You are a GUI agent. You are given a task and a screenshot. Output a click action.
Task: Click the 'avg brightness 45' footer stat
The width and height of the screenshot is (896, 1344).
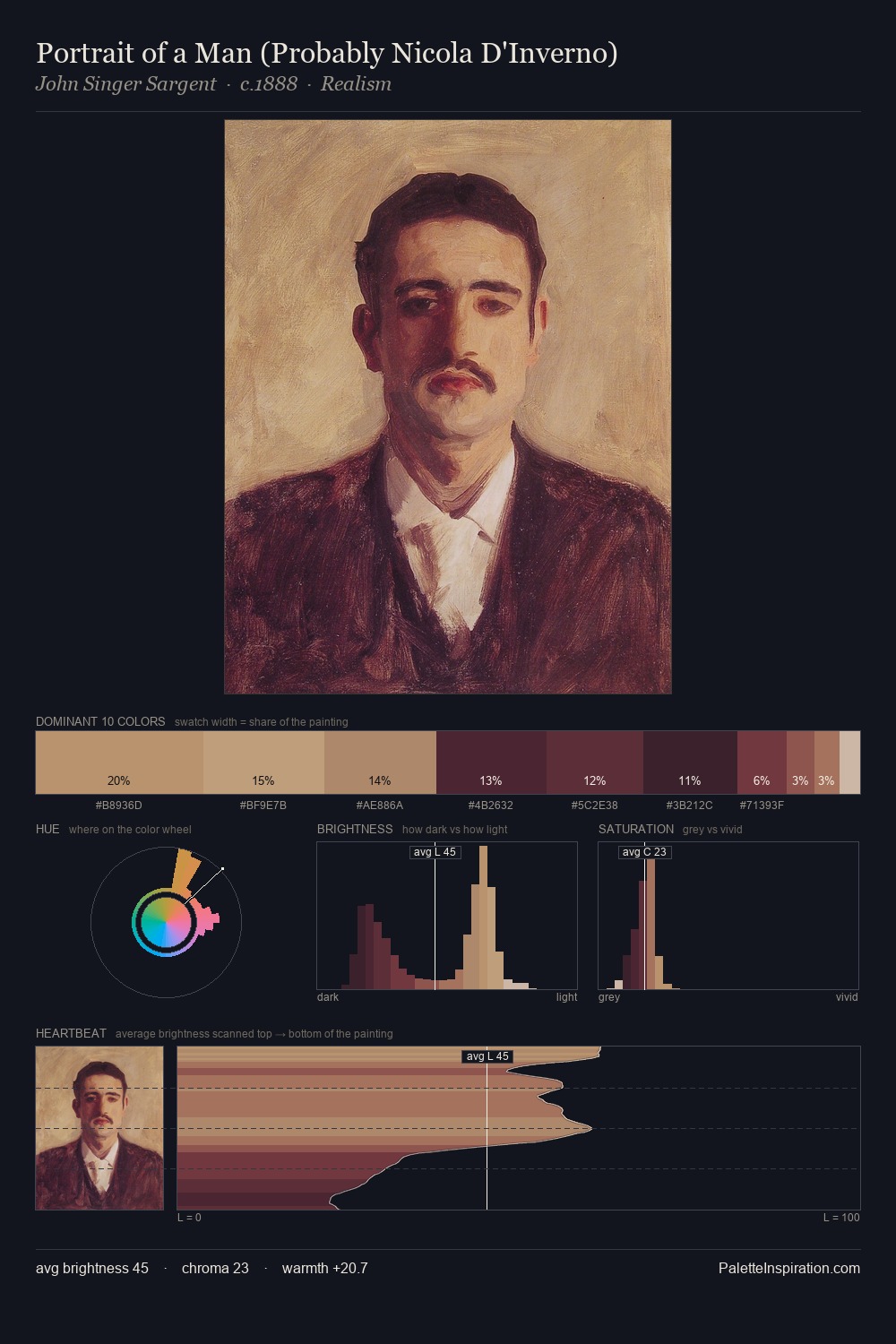pyautogui.click(x=92, y=1268)
